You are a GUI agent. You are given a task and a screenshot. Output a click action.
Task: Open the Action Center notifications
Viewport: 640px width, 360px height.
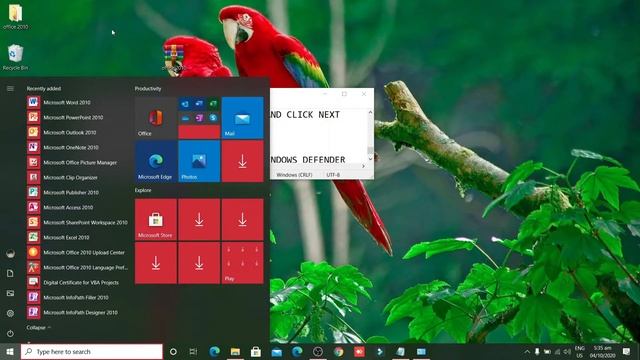coord(627,351)
